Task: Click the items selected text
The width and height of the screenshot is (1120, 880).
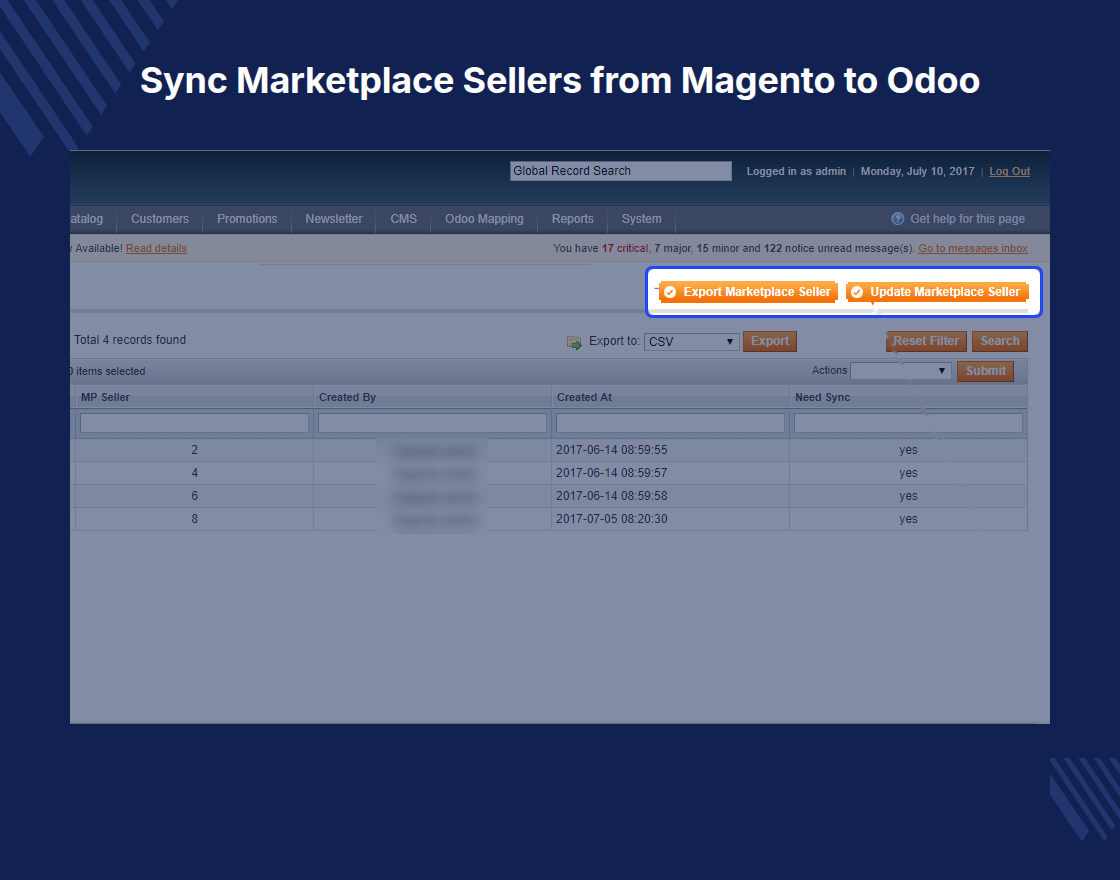Action: point(108,371)
